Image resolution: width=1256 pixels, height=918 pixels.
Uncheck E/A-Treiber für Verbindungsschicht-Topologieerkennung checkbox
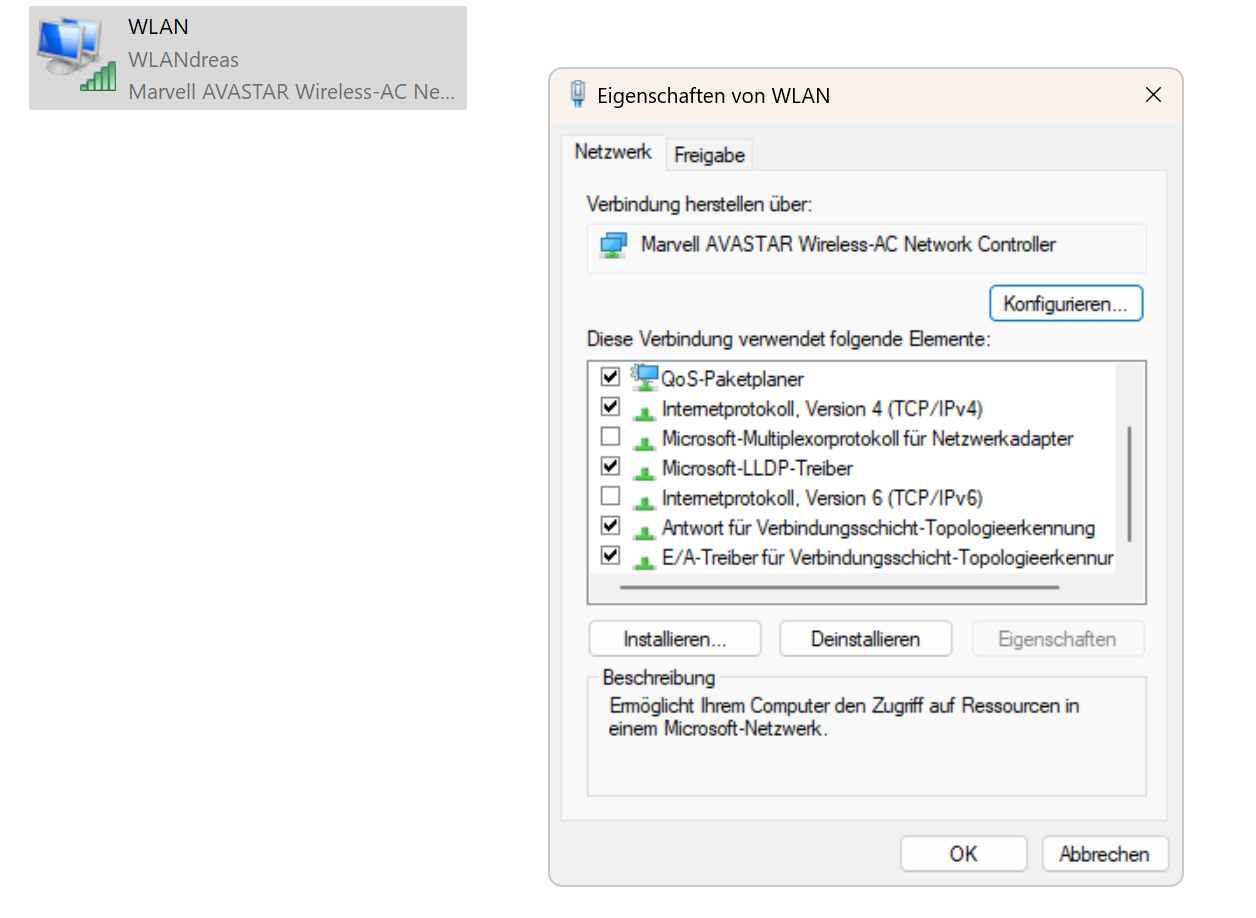610,555
